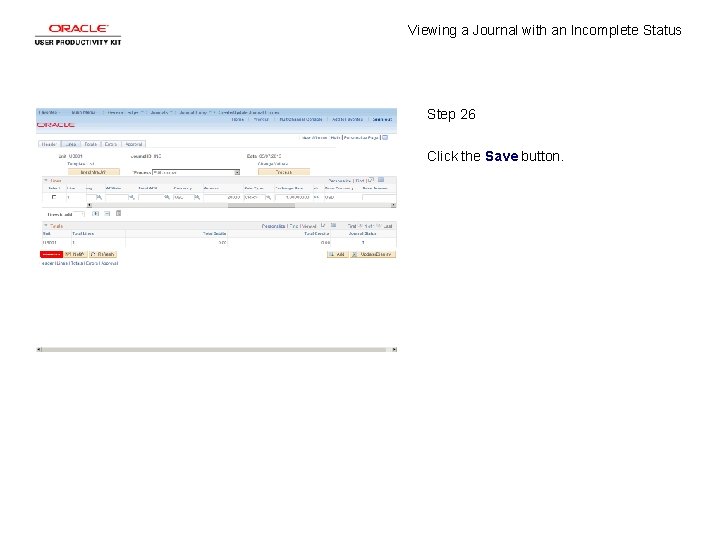Image resolution: width=720 pixels, height=540 pixels.
Task: Click the insert lines icon beside Lines to add
Action: pos(96,214)
